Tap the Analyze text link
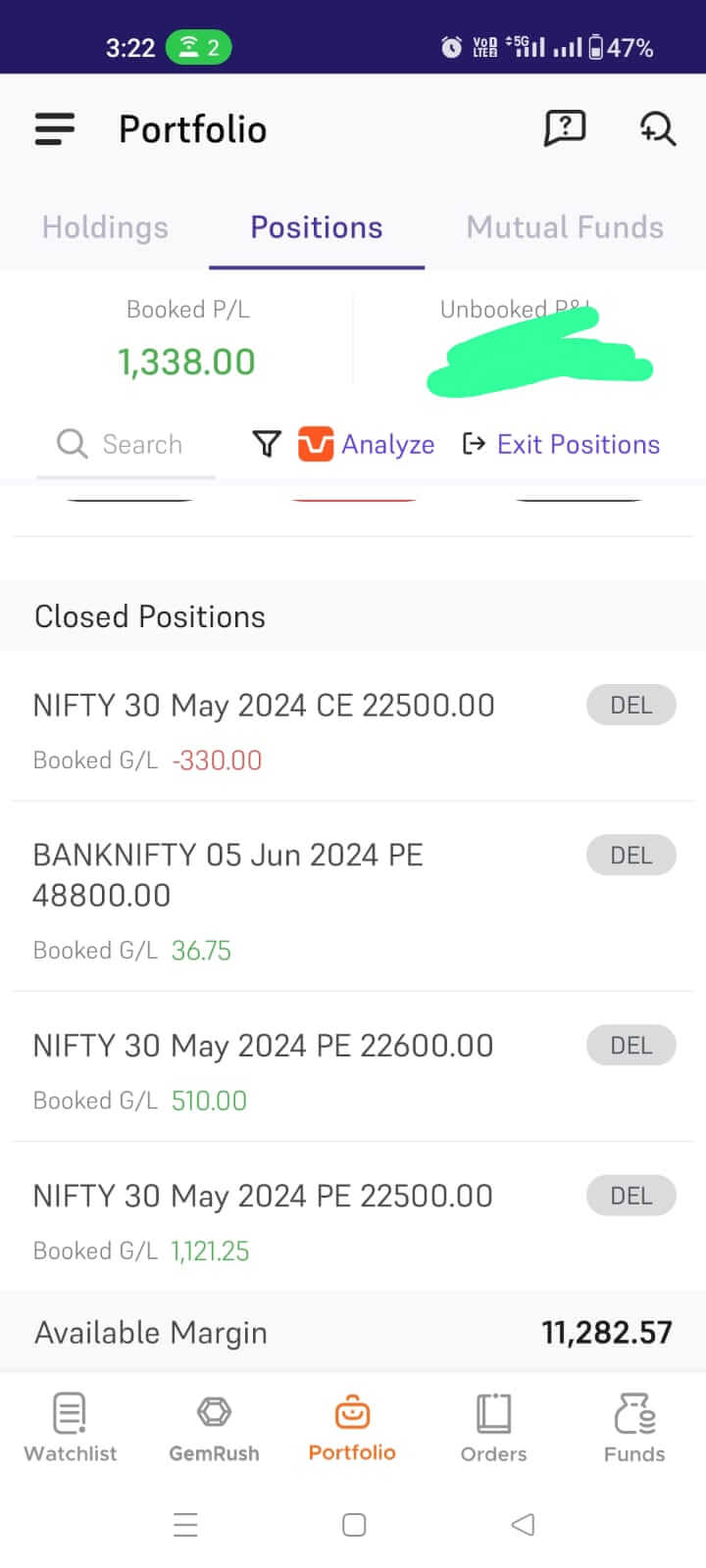The image size is (706, 1568). (x=388, y=444)
